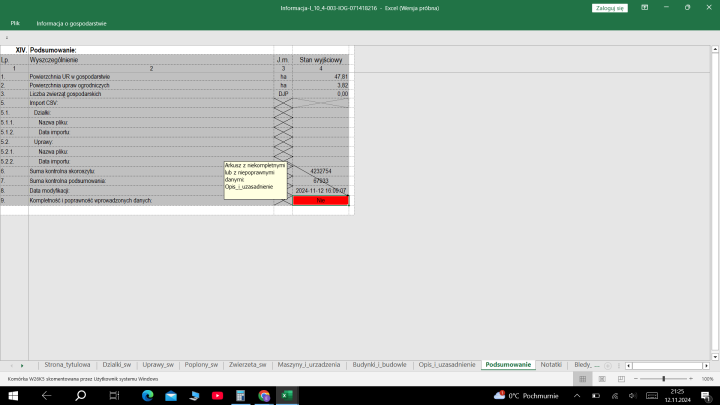720x405 pixels.
Task: Switch to Page Layout view
Action: coord(602,379)
